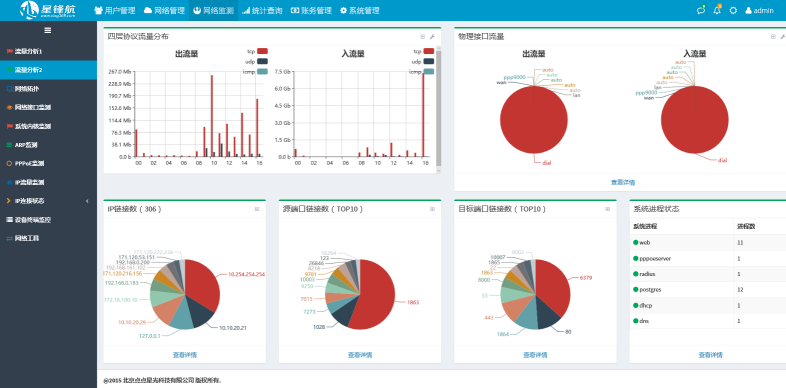Open the 账务管理 top menu

(311, 11)
